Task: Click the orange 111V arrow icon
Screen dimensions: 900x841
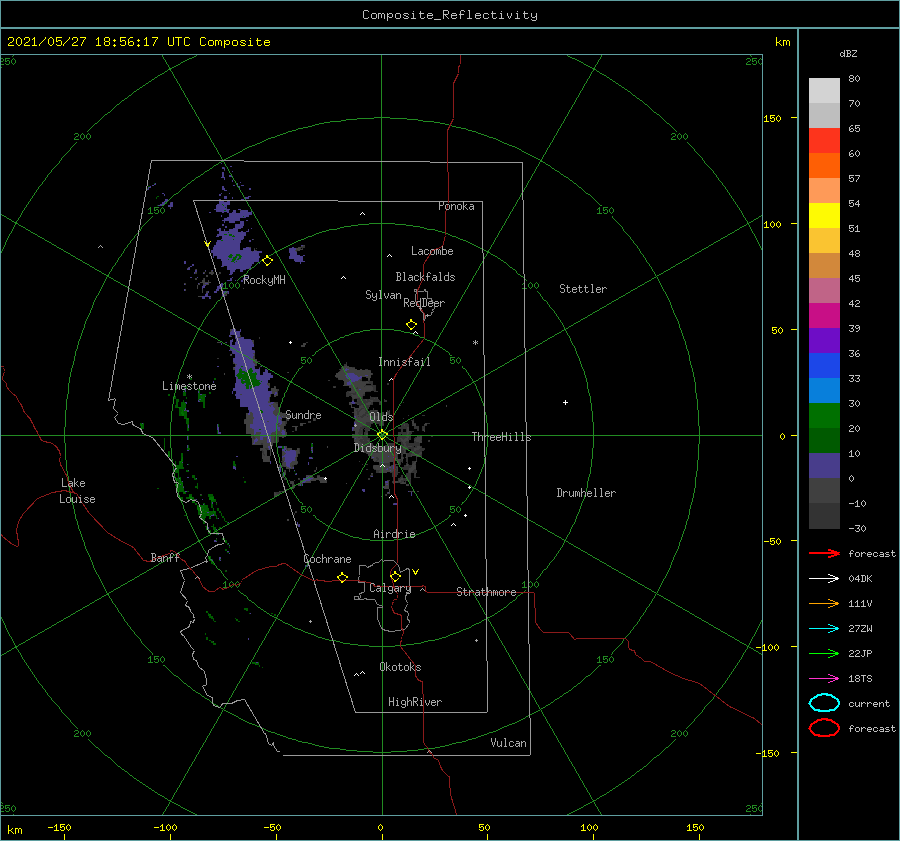Action: click(824, 603)
